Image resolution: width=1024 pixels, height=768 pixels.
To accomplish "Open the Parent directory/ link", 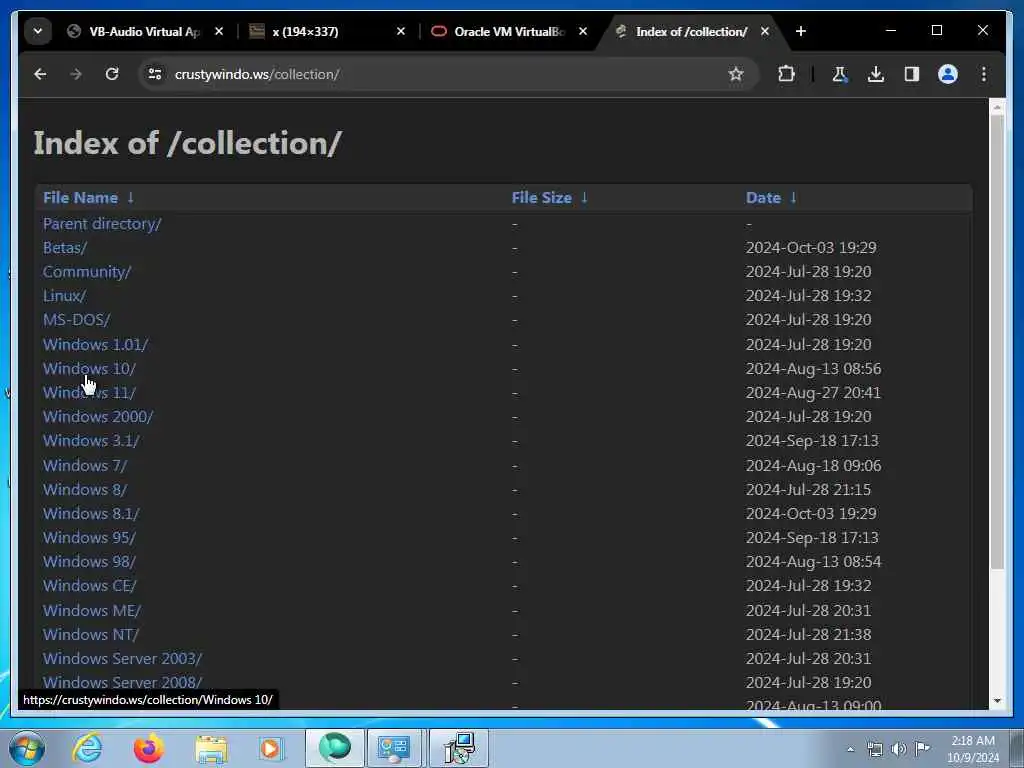I will pos(102,224).
